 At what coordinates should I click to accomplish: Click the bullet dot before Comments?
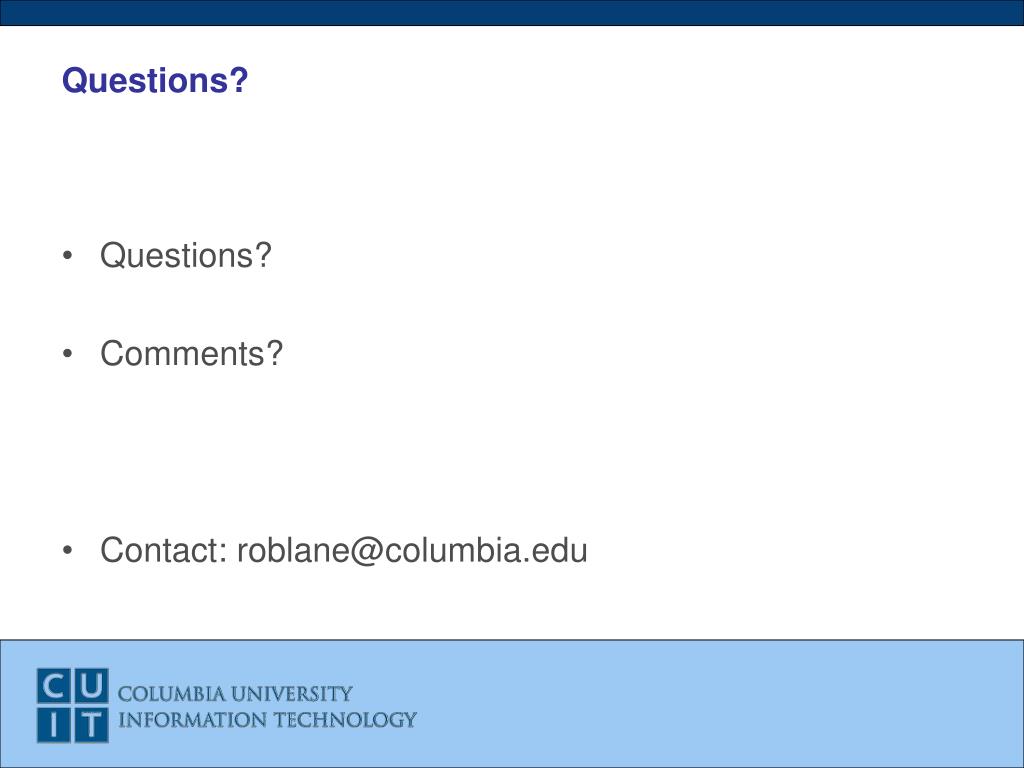coord(67,354)
